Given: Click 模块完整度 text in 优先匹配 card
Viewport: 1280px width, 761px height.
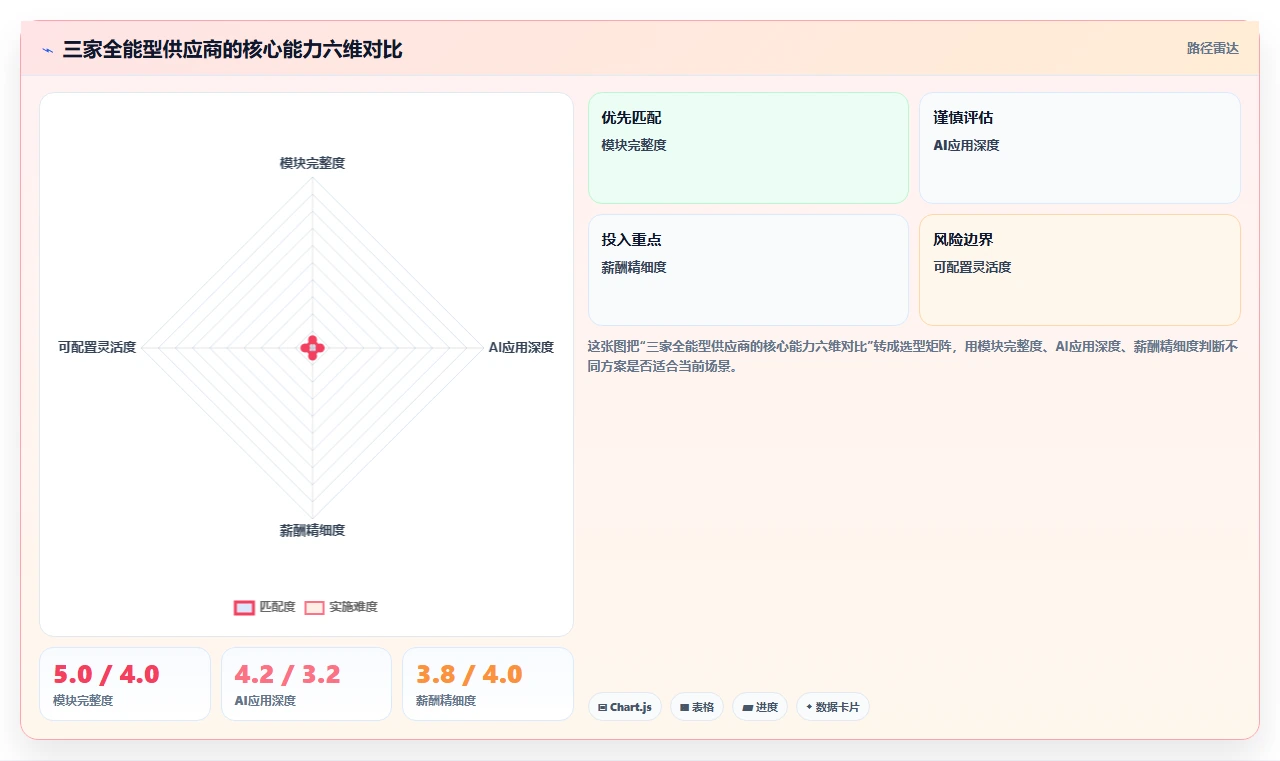Looking at the screenshot, I should [x=634, y=145].
